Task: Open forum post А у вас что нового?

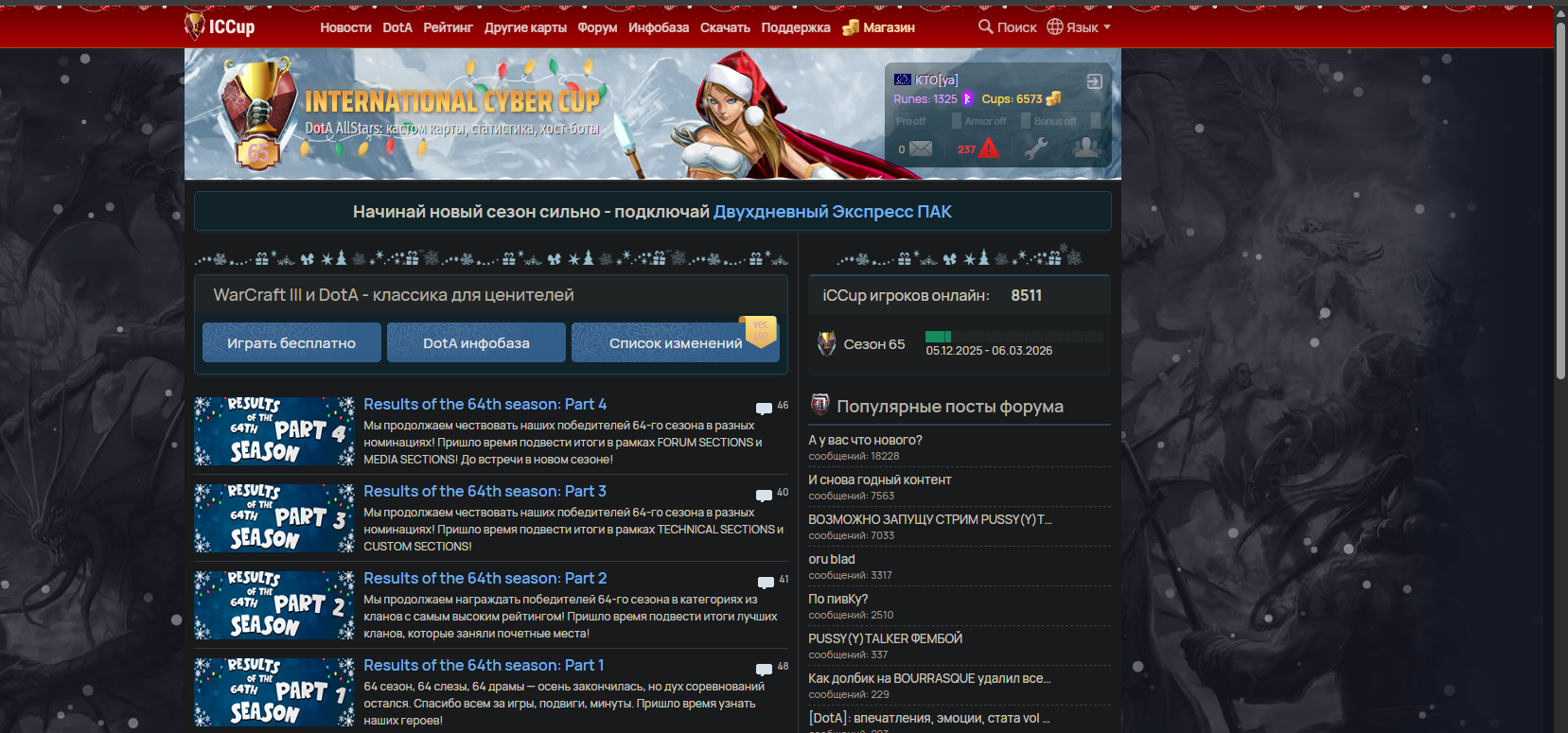Action: 865,440
